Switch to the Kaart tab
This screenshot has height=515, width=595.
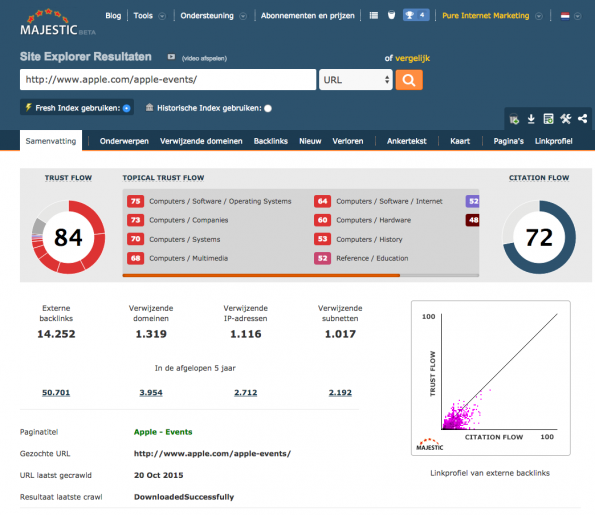pyautogui.click(x=460, y=141)
